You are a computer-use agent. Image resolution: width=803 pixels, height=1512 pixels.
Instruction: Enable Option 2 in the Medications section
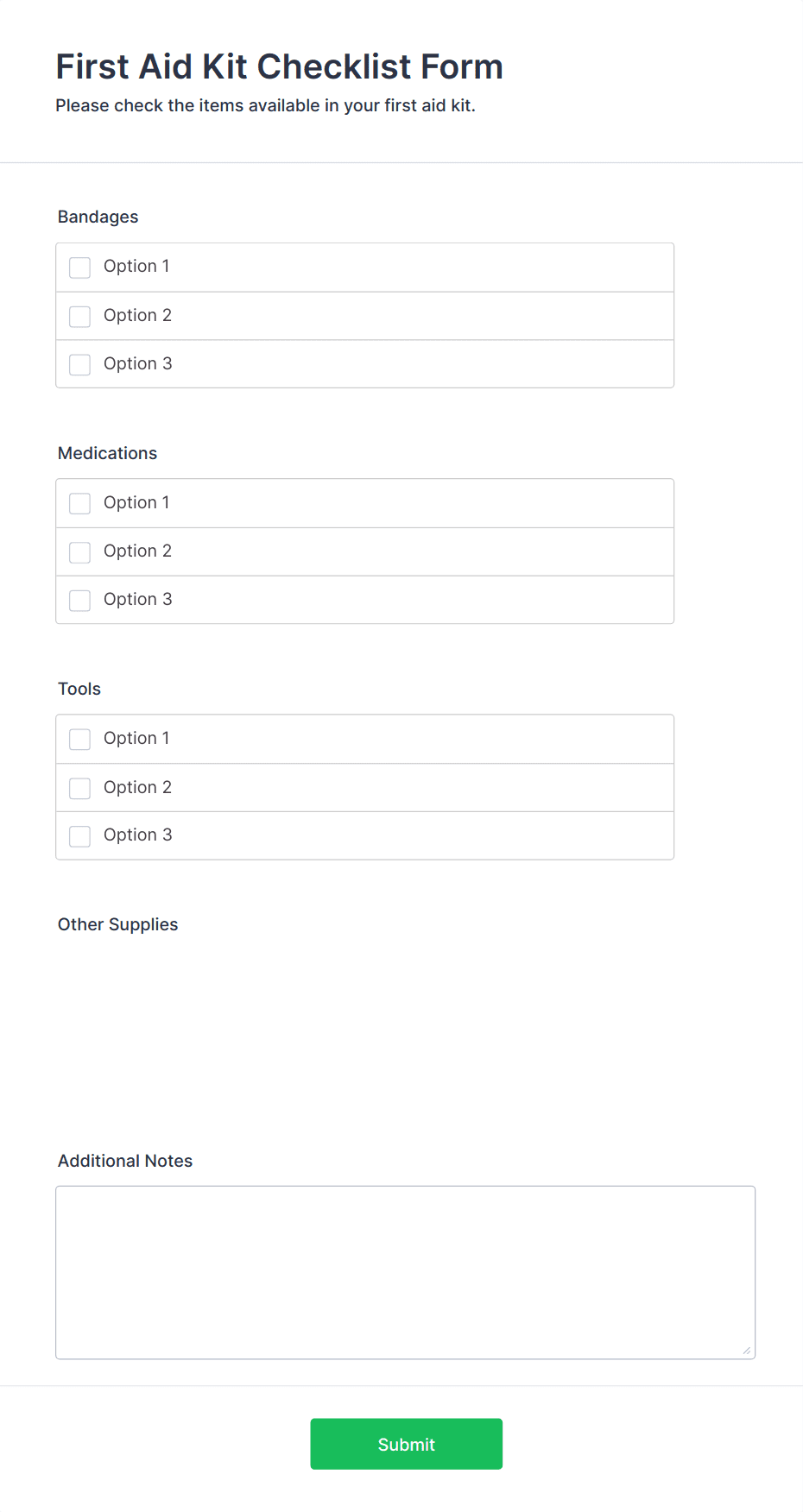[79, 551]
